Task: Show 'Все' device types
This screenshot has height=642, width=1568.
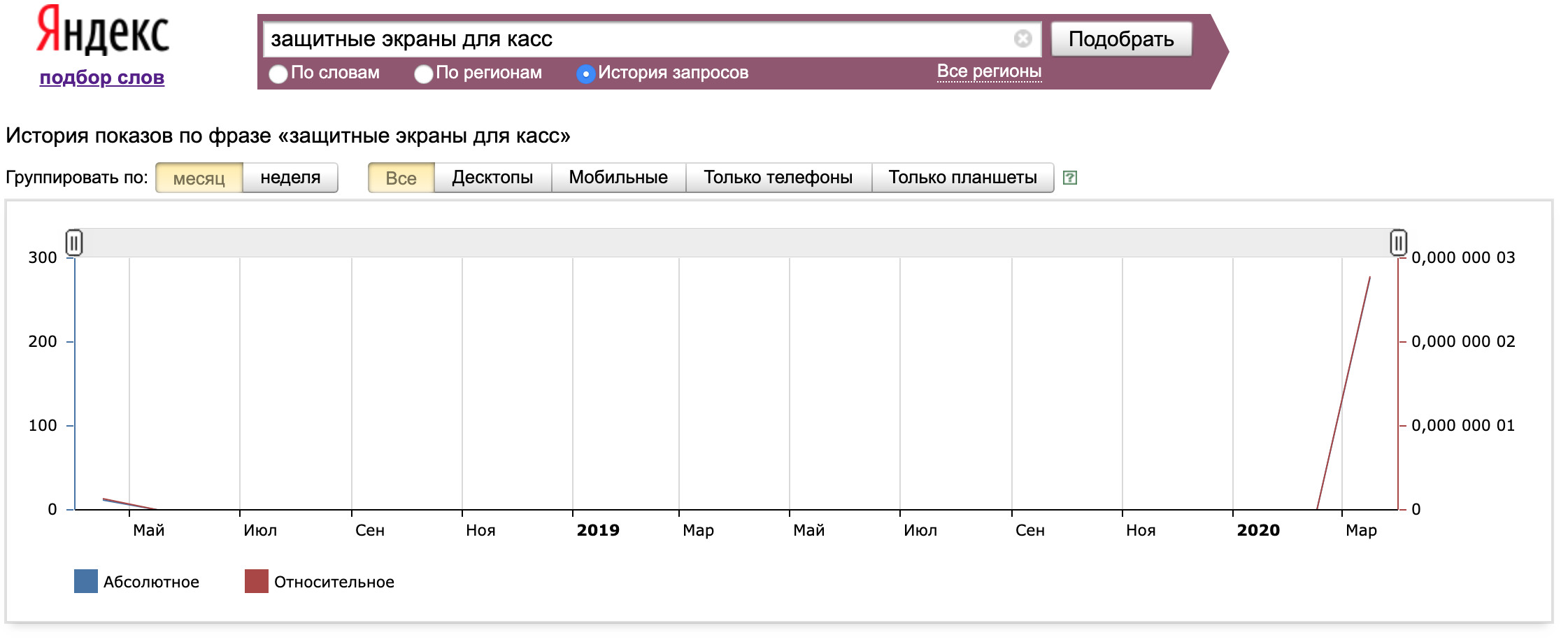Action: tap(401, 178)
